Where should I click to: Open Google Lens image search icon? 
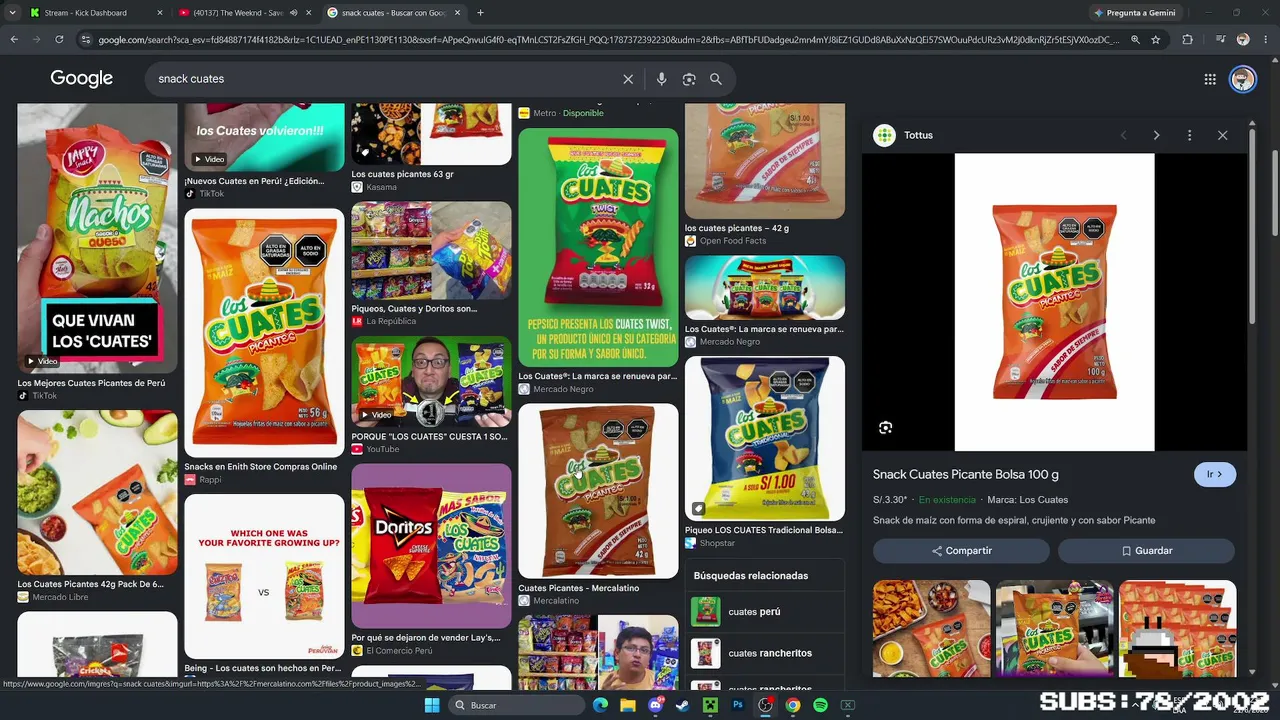[689, 79]
